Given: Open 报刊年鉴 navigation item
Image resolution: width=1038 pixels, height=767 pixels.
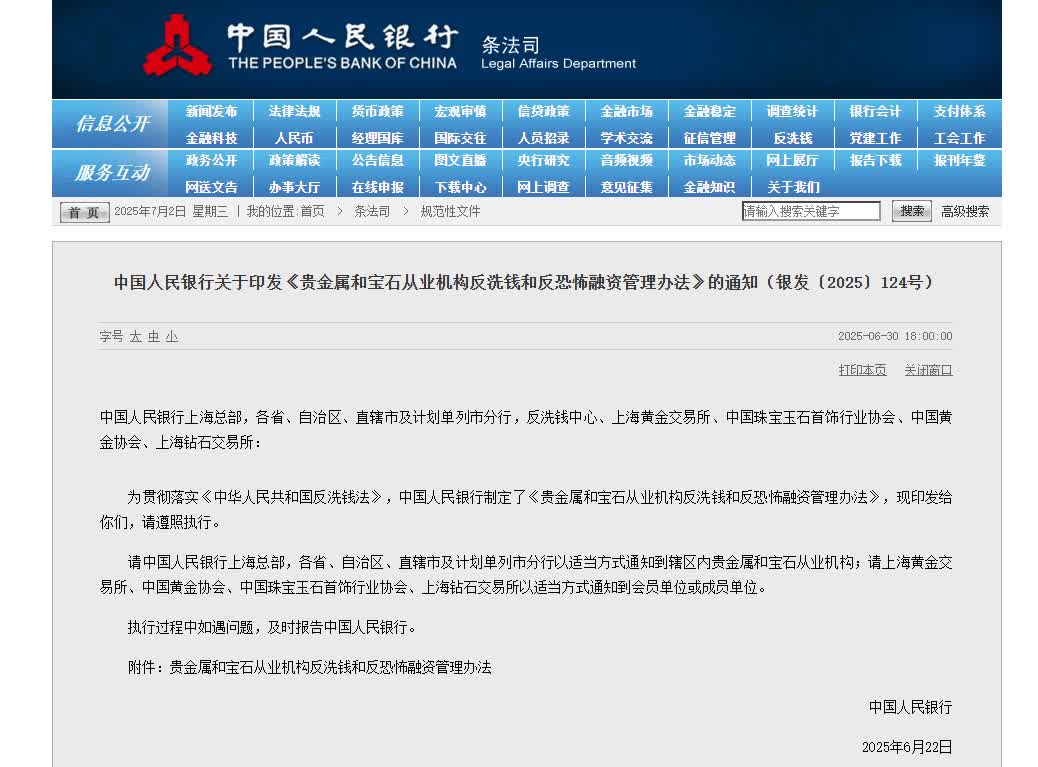Looking at the screenshot, I should tap(959, 160).
